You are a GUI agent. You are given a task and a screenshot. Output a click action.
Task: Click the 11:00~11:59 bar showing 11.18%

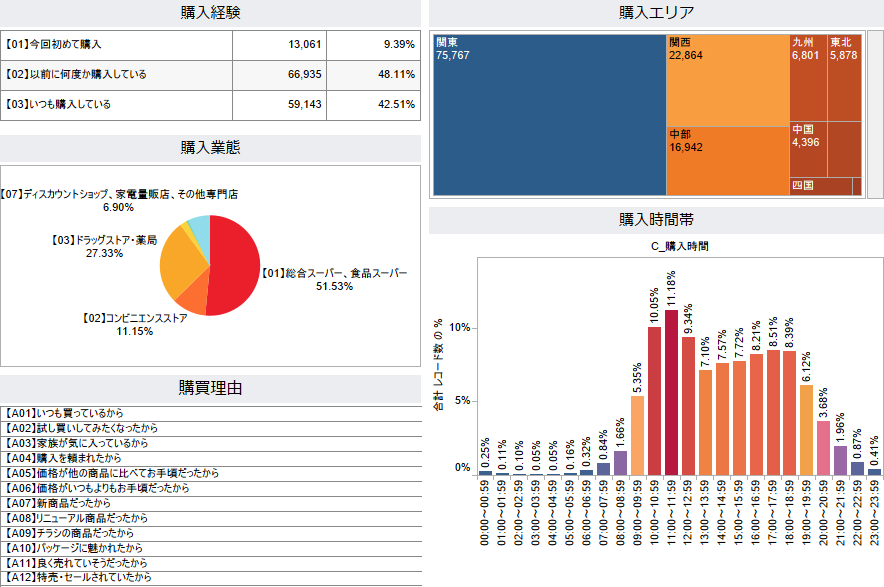click(x=671, y=392)
